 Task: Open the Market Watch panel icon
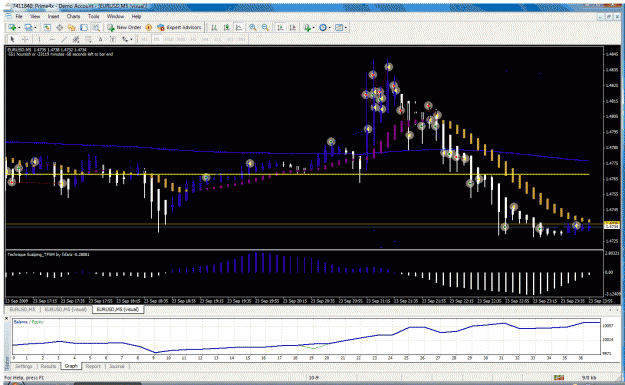(x=47, y=28)
